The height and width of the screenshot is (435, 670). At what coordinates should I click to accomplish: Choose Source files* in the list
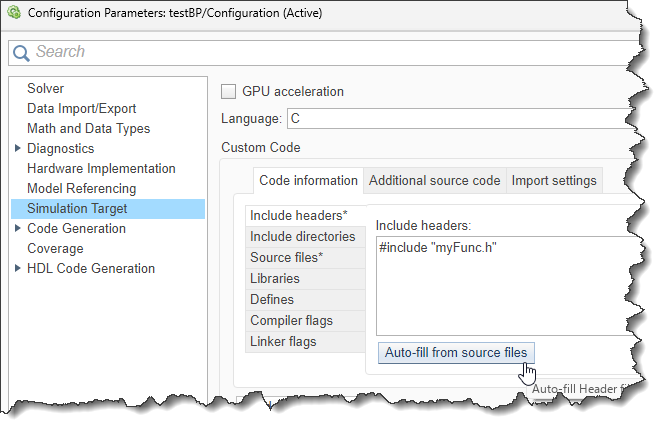click(x=293, y=258)
